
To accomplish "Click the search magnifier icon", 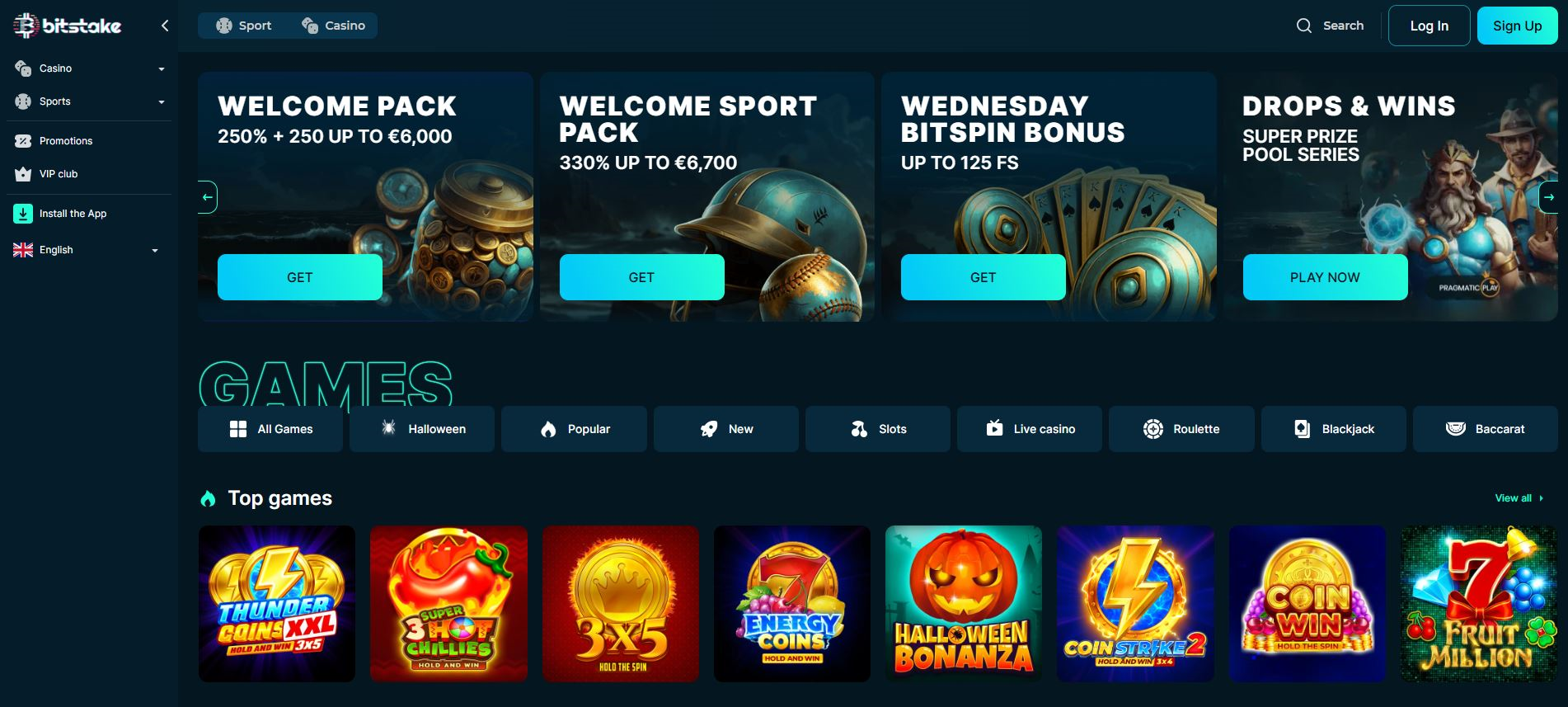I will pos(1303,26).
